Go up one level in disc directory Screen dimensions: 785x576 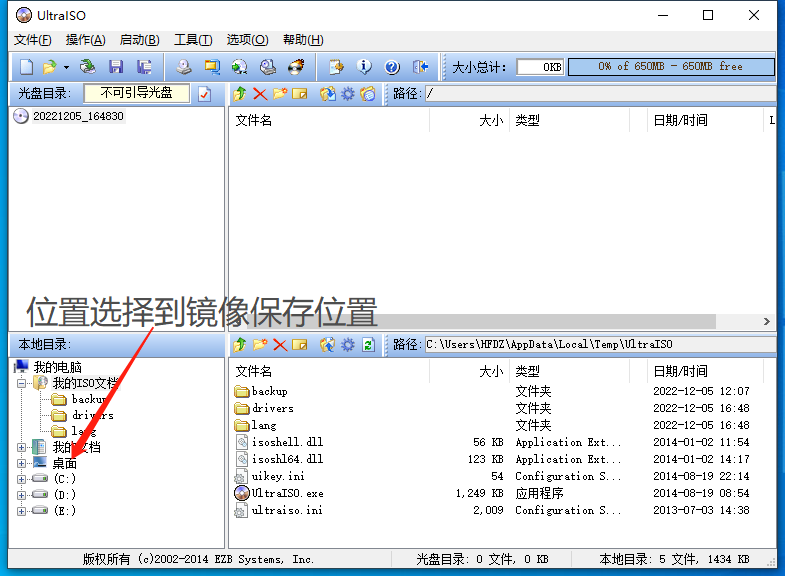click(240, 94)
